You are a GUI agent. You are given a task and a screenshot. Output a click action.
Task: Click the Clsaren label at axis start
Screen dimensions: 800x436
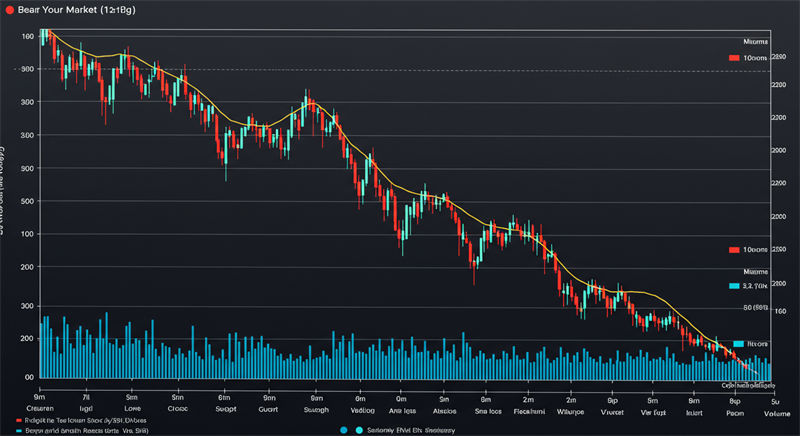tap(42, 410)
